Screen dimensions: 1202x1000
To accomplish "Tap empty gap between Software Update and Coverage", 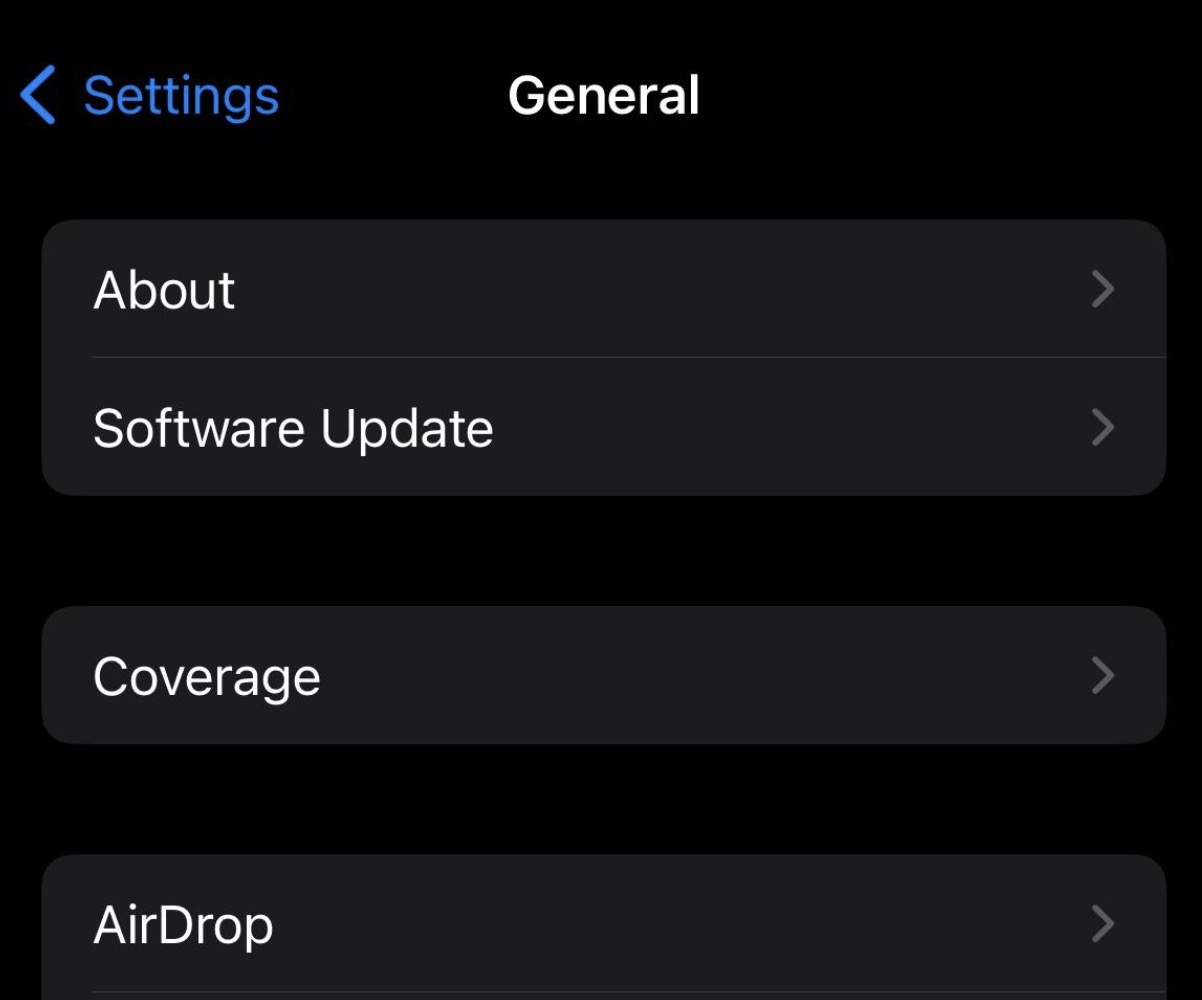I will pos(600,550).
